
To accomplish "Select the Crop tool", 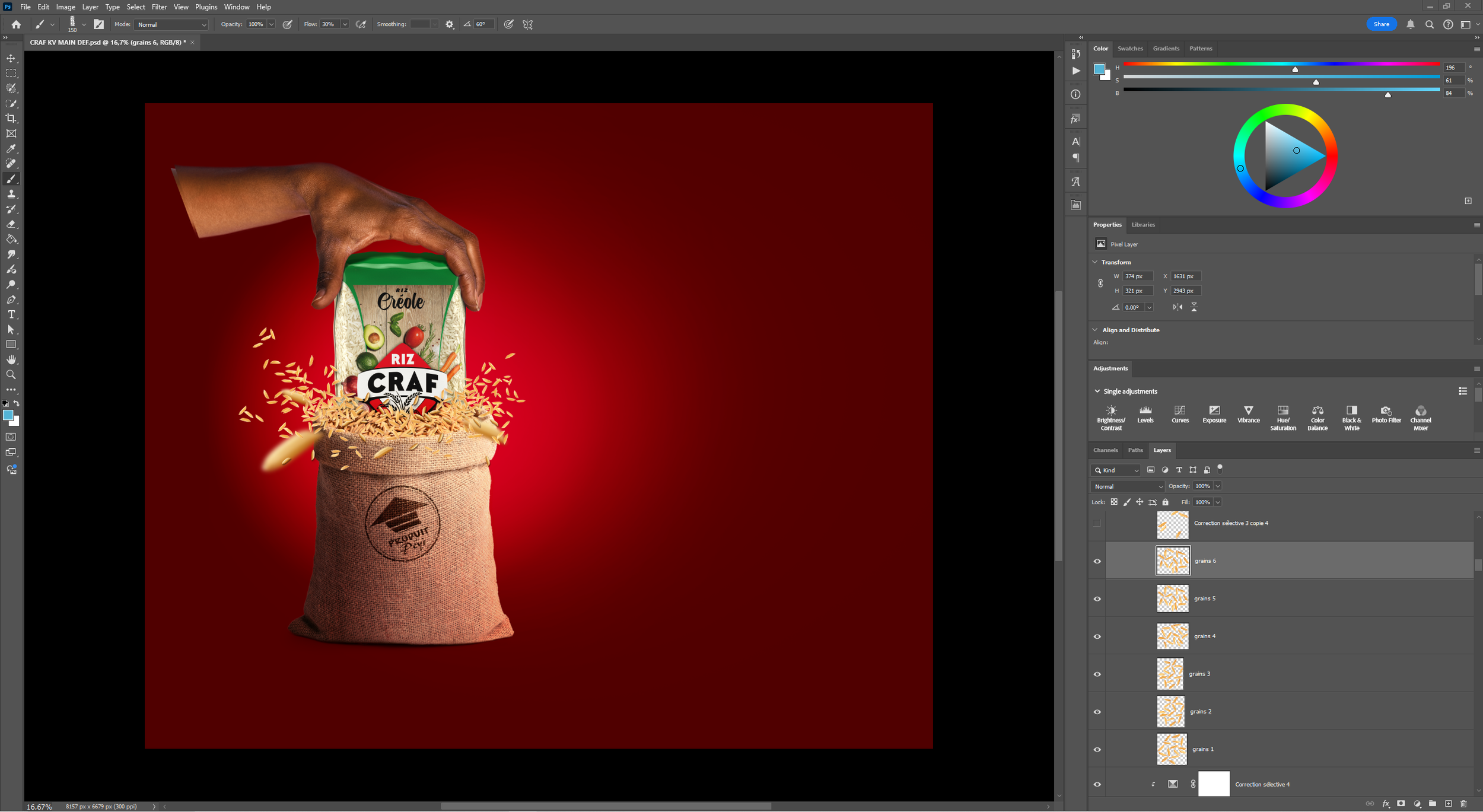I will [11, 118].
